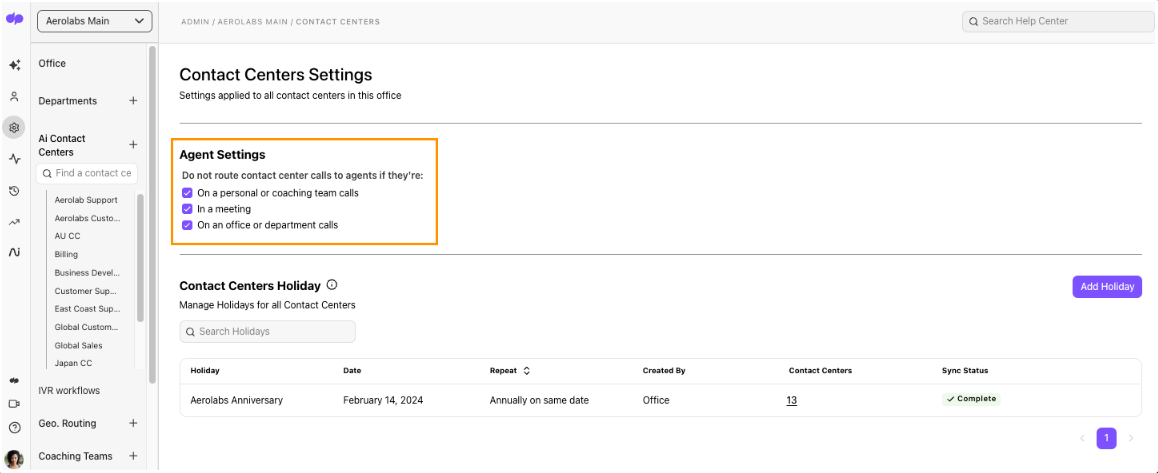Open Departments in the sidebar
Viewport: 1158px width, 473px height.
pos(67,101)
